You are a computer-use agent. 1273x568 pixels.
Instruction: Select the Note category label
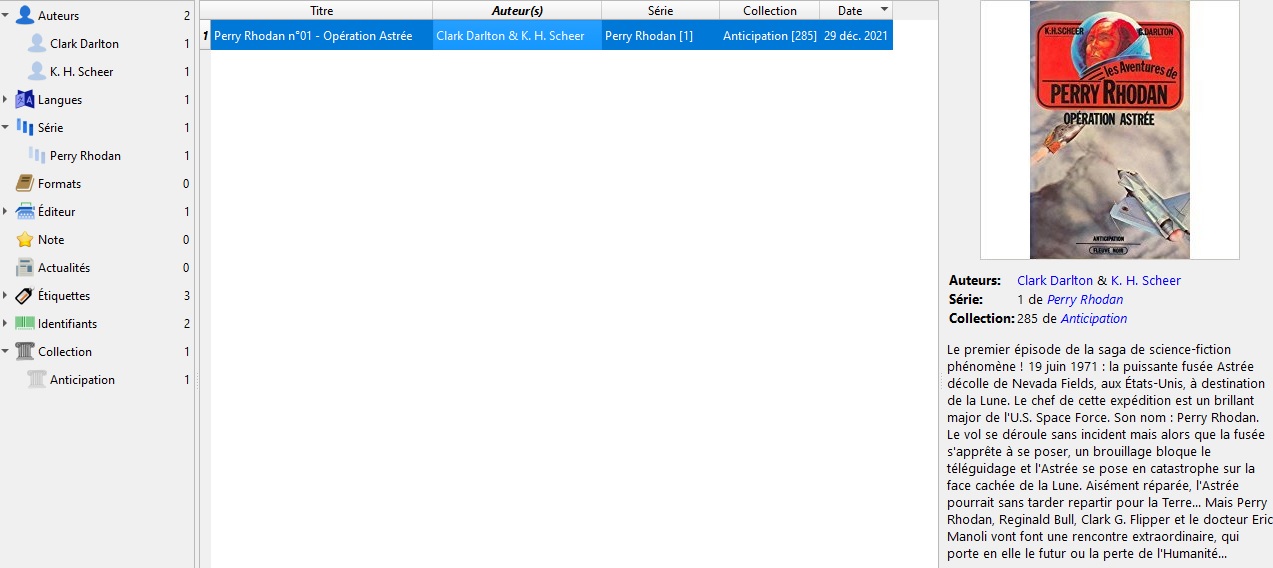pos(51,239)
